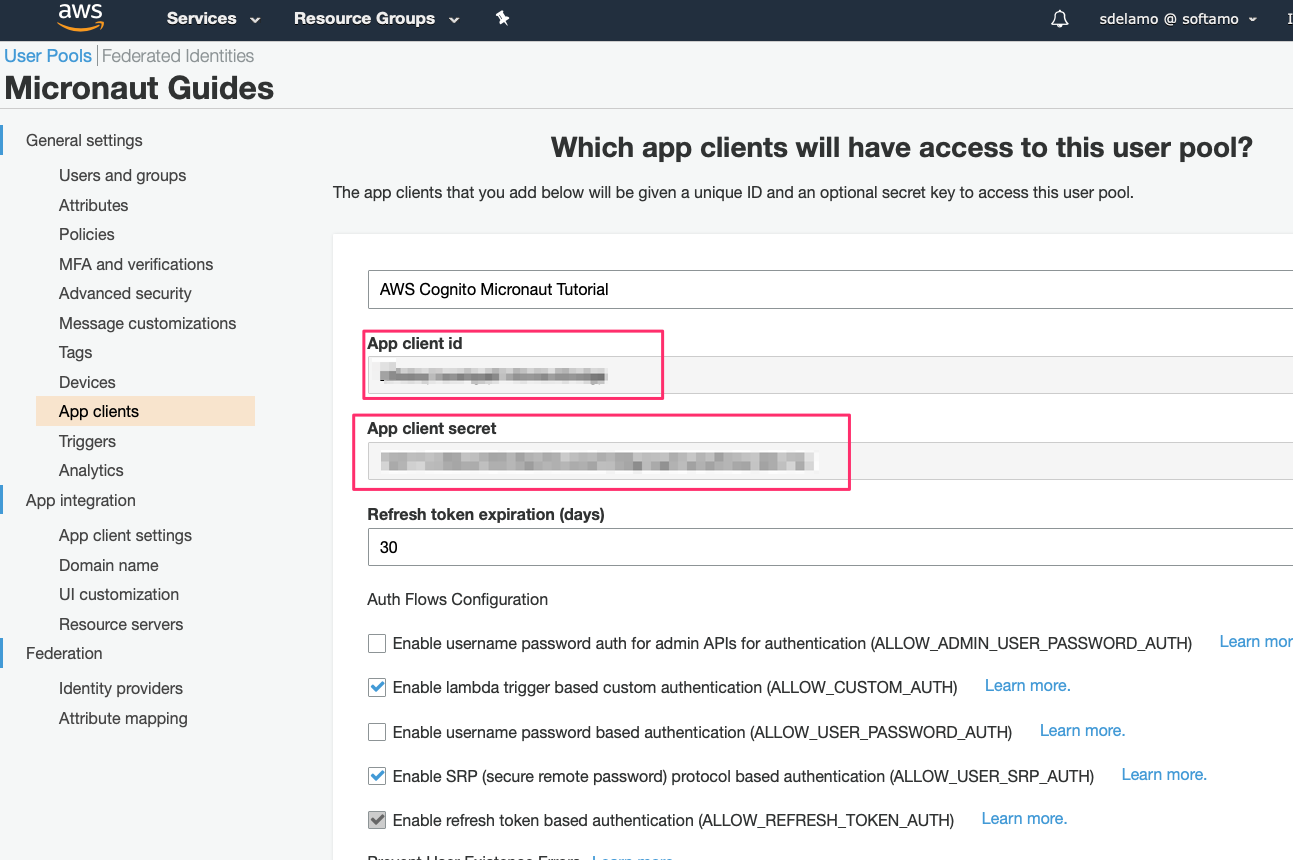Viewport: 1293px width, 860px height.
Task: Go to App client settings
Action: (x=125, y=535)
